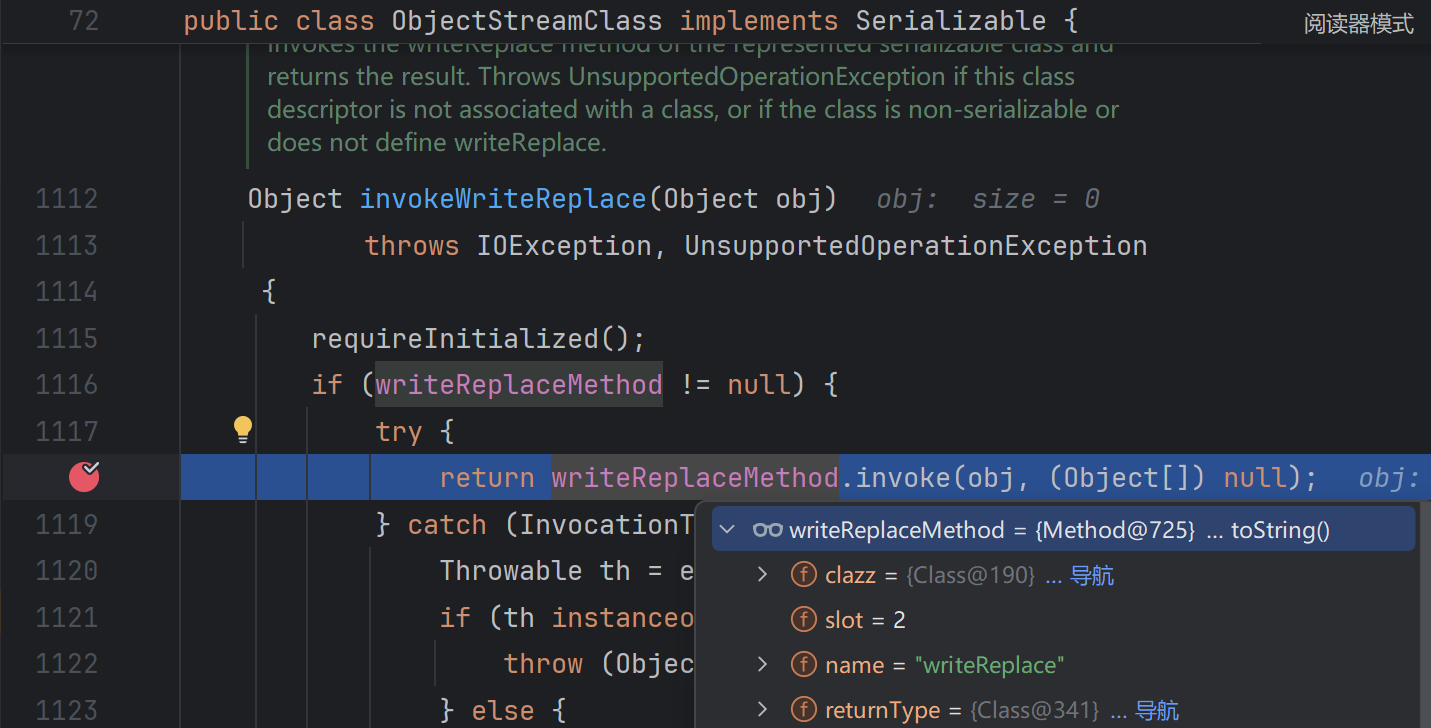The width and height of the screenshot is (1431, 728).
Task: Toggle 阅读器模式 reader mode
Action: 1358,24
